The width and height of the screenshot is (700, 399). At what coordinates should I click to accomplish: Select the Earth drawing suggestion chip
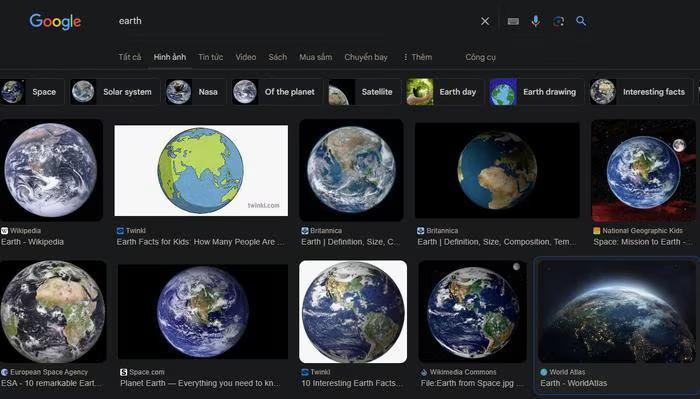coord(536,92)
